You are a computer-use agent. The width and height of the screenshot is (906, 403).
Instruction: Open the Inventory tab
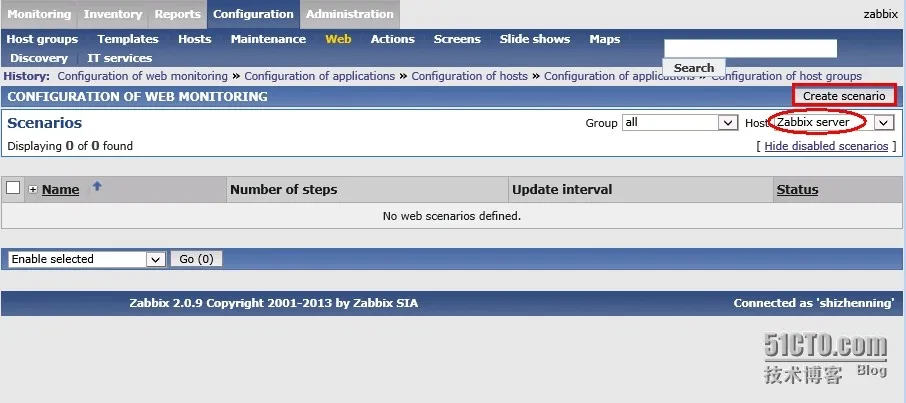pyautogui.click(x=112, y=14)
